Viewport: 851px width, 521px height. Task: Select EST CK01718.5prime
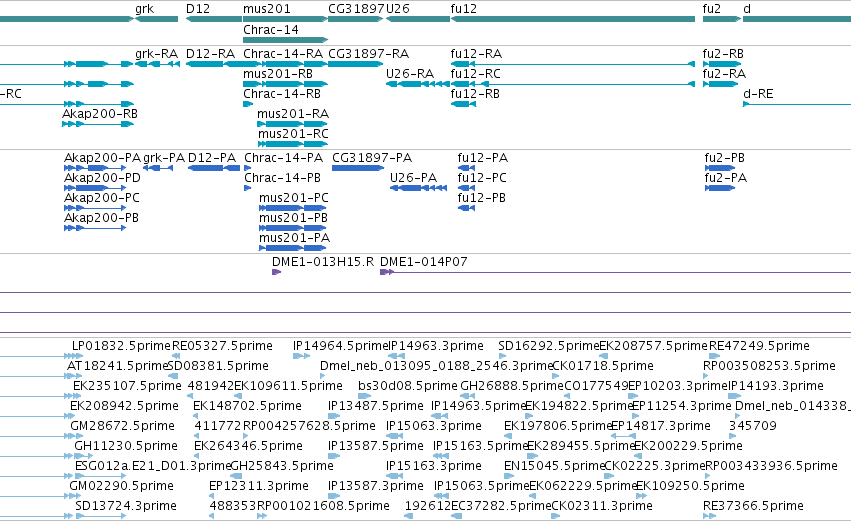point(602,366)
